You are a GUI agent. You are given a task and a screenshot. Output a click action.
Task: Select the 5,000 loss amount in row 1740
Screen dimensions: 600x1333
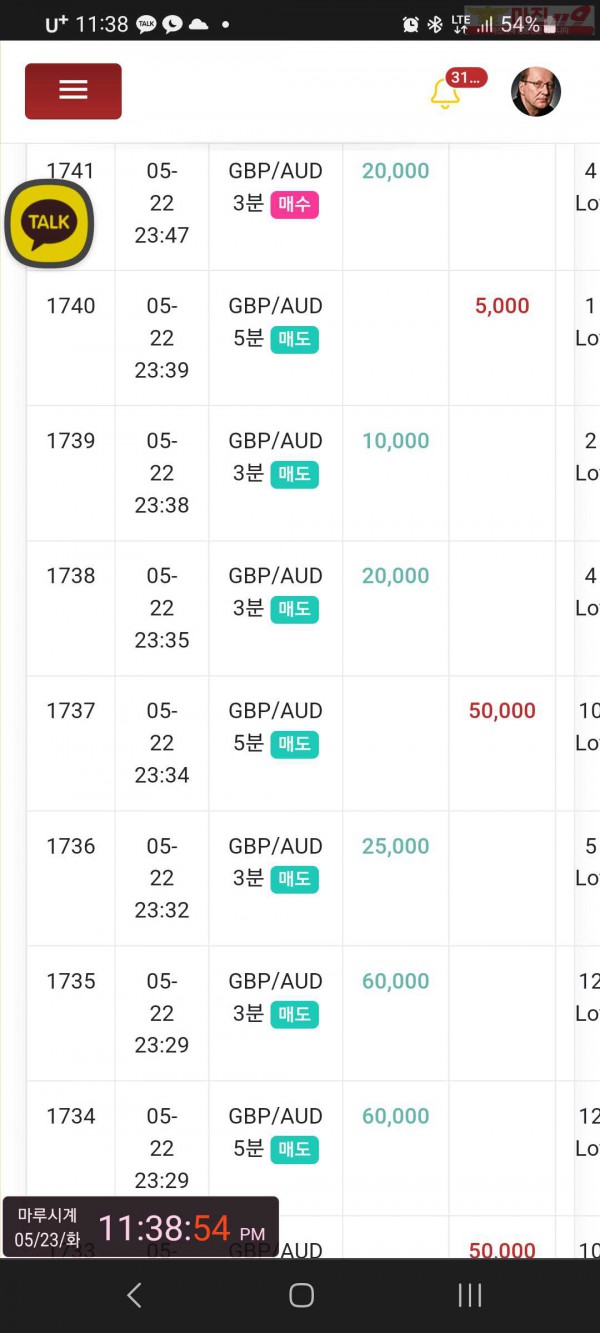[502, 306]
